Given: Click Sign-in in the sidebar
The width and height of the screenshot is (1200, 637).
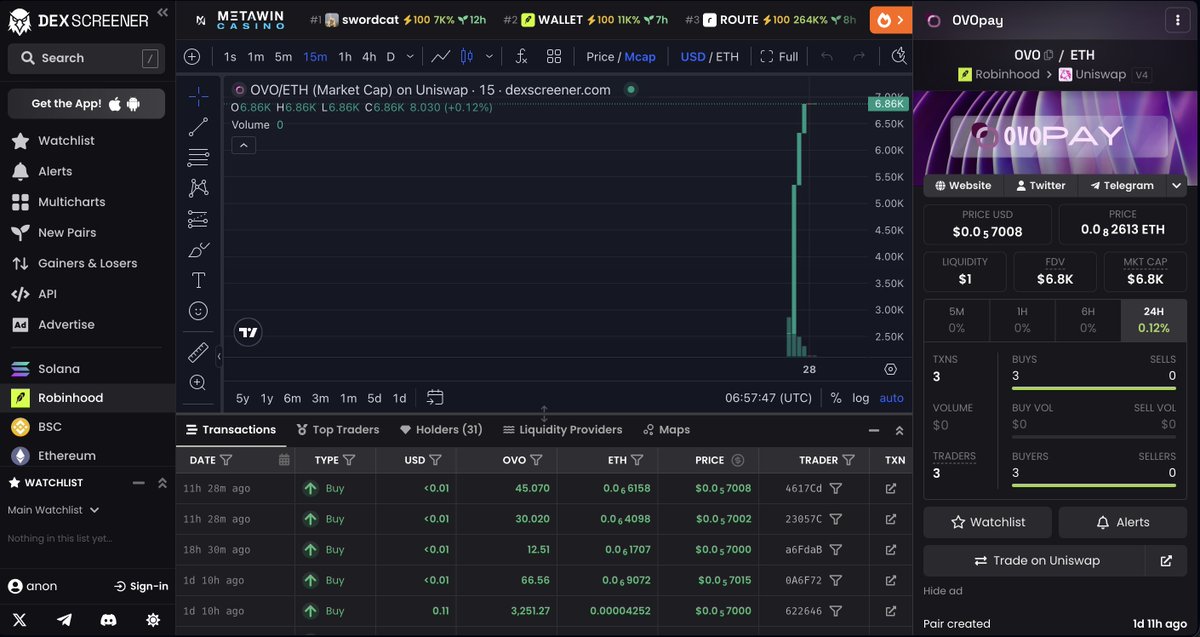Looking at the screenshot, I should pos(141,586).
